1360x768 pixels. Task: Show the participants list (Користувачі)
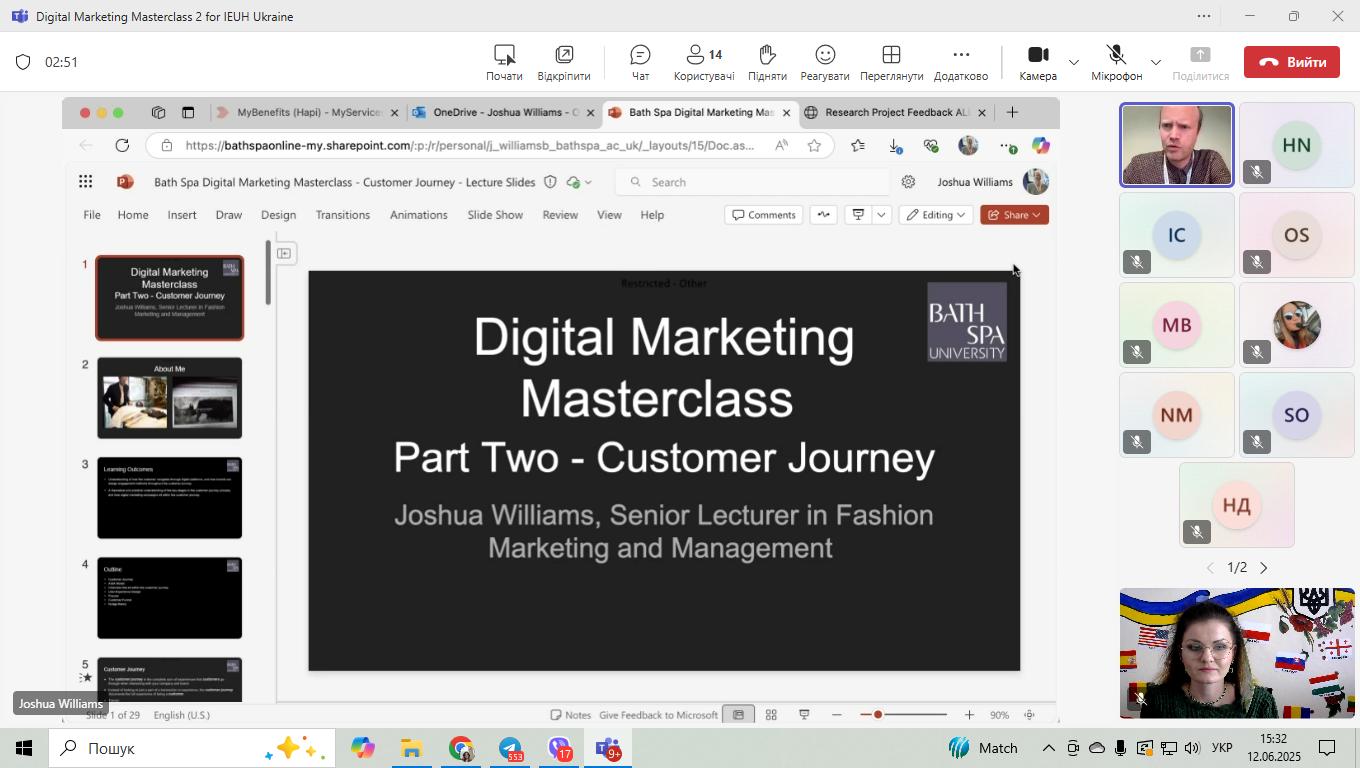point(704,62)
